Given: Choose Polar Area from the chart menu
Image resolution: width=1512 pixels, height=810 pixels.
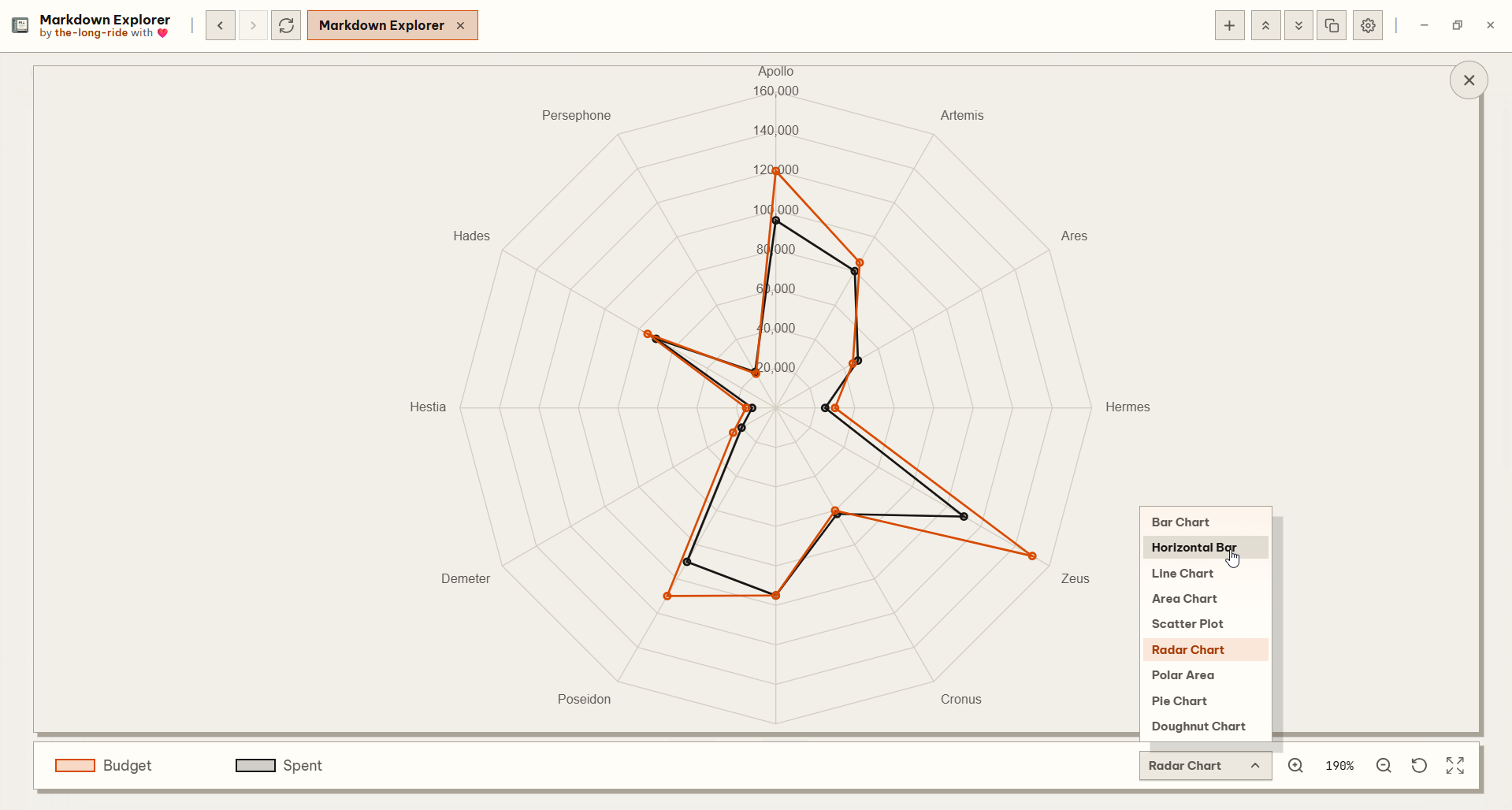Looking at the screenshot, I should pyautogui.click(x=1206, y=674).
